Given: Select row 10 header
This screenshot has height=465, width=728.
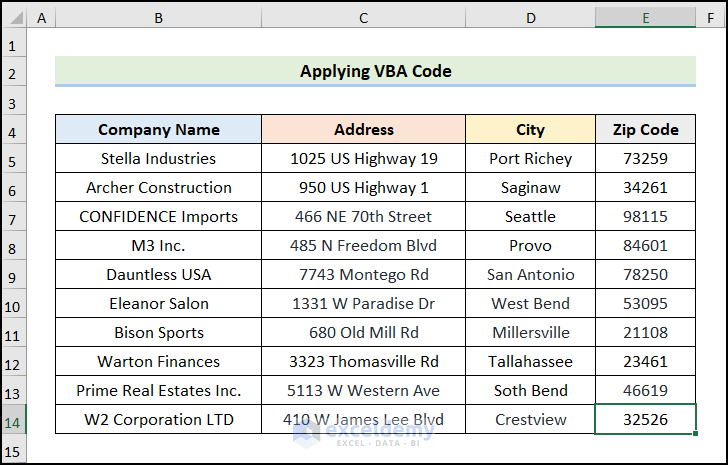Looking at the screenshot, I should pyautogui.click(x=13, y=304).
